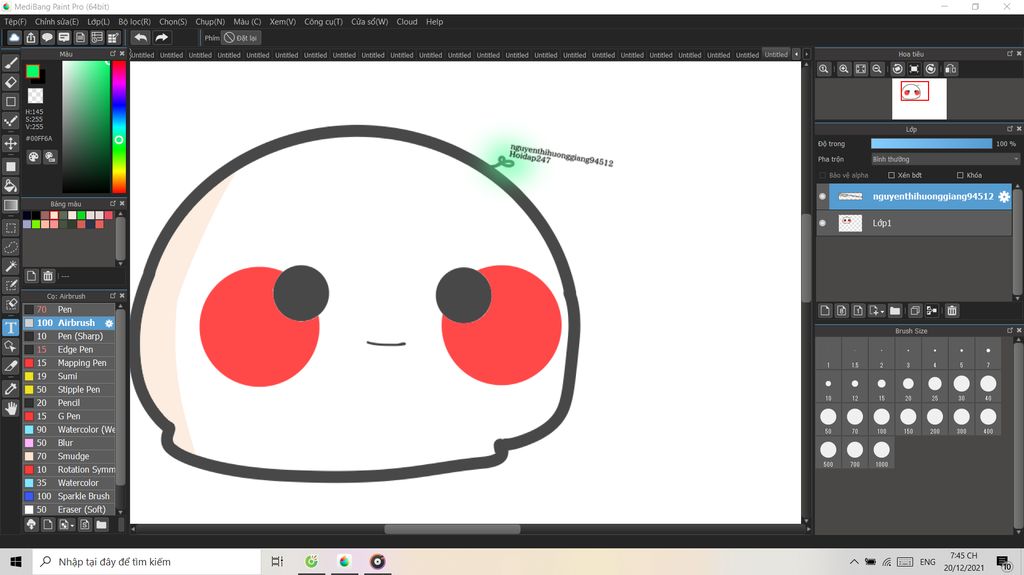Image resolution: width=1024 pixels, height=575 pixels.
Task: Click the Redo arrow in the toolbar
Action: 161,38
